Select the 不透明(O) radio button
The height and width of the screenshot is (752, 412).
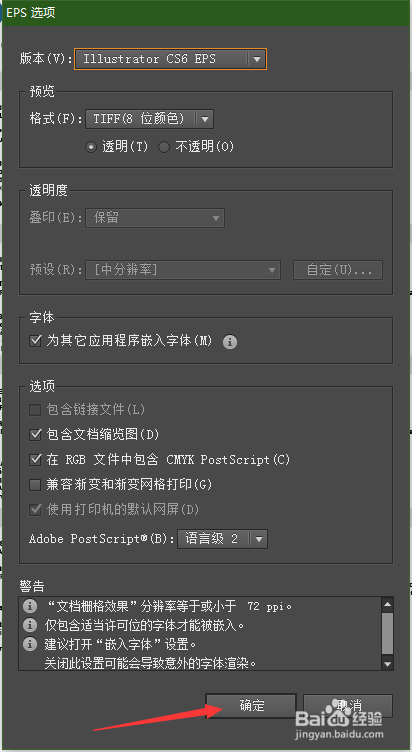click(x=164, y=147)
